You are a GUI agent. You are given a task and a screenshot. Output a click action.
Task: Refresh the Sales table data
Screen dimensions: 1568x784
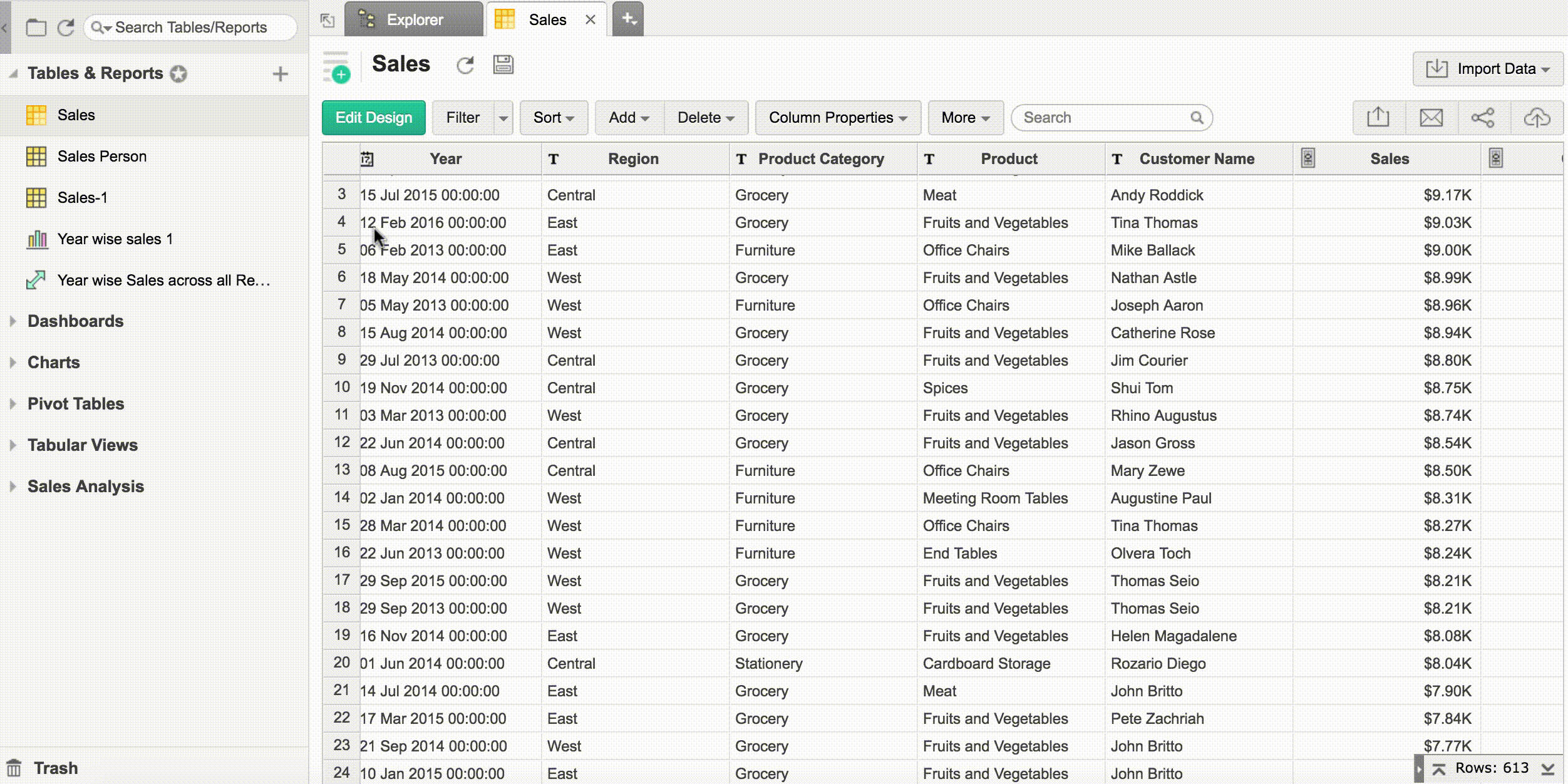[465, 65]
